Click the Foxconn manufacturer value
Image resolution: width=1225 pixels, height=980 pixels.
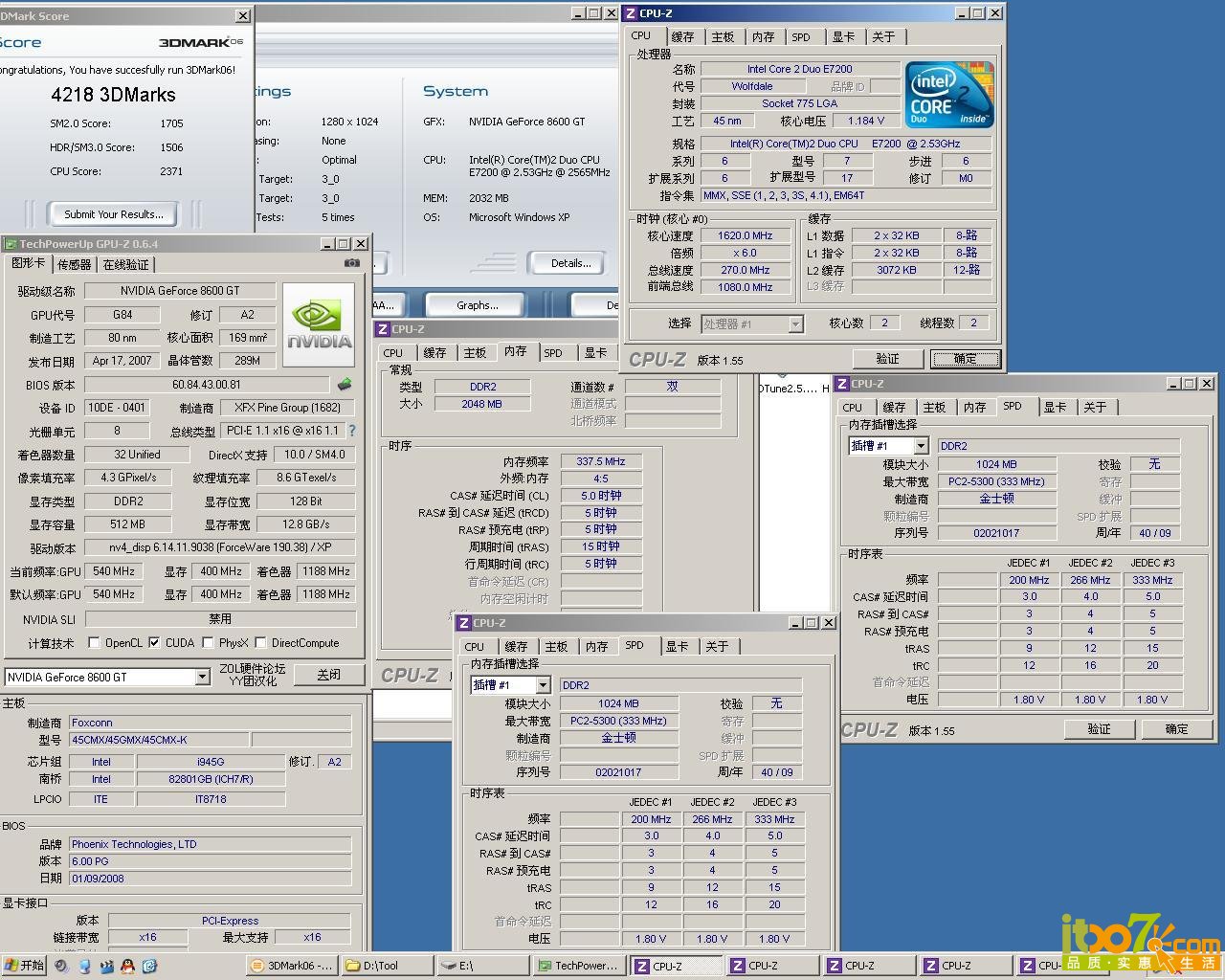pos(210,723)
